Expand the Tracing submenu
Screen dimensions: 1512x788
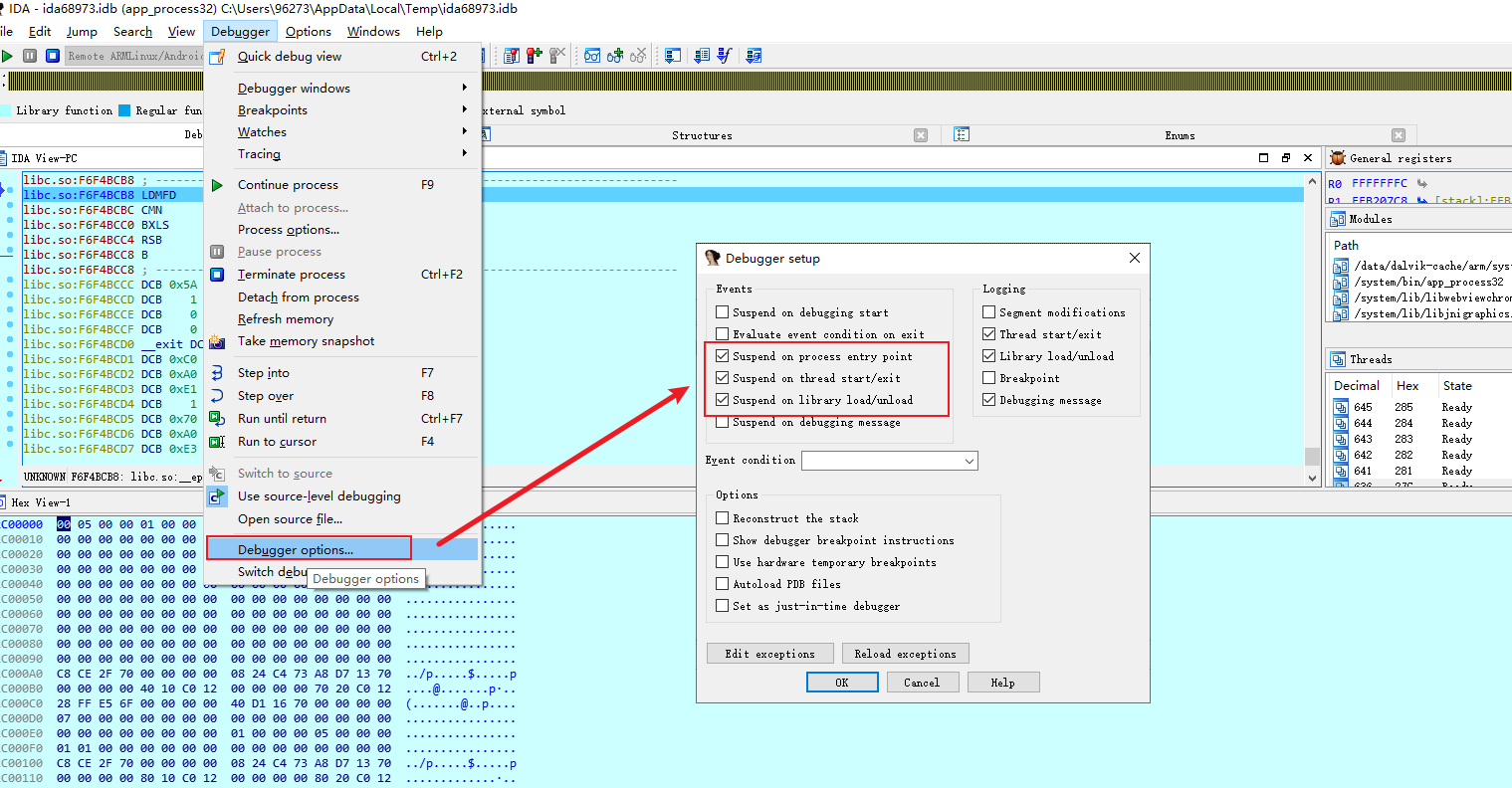click(x=342, y=153)
